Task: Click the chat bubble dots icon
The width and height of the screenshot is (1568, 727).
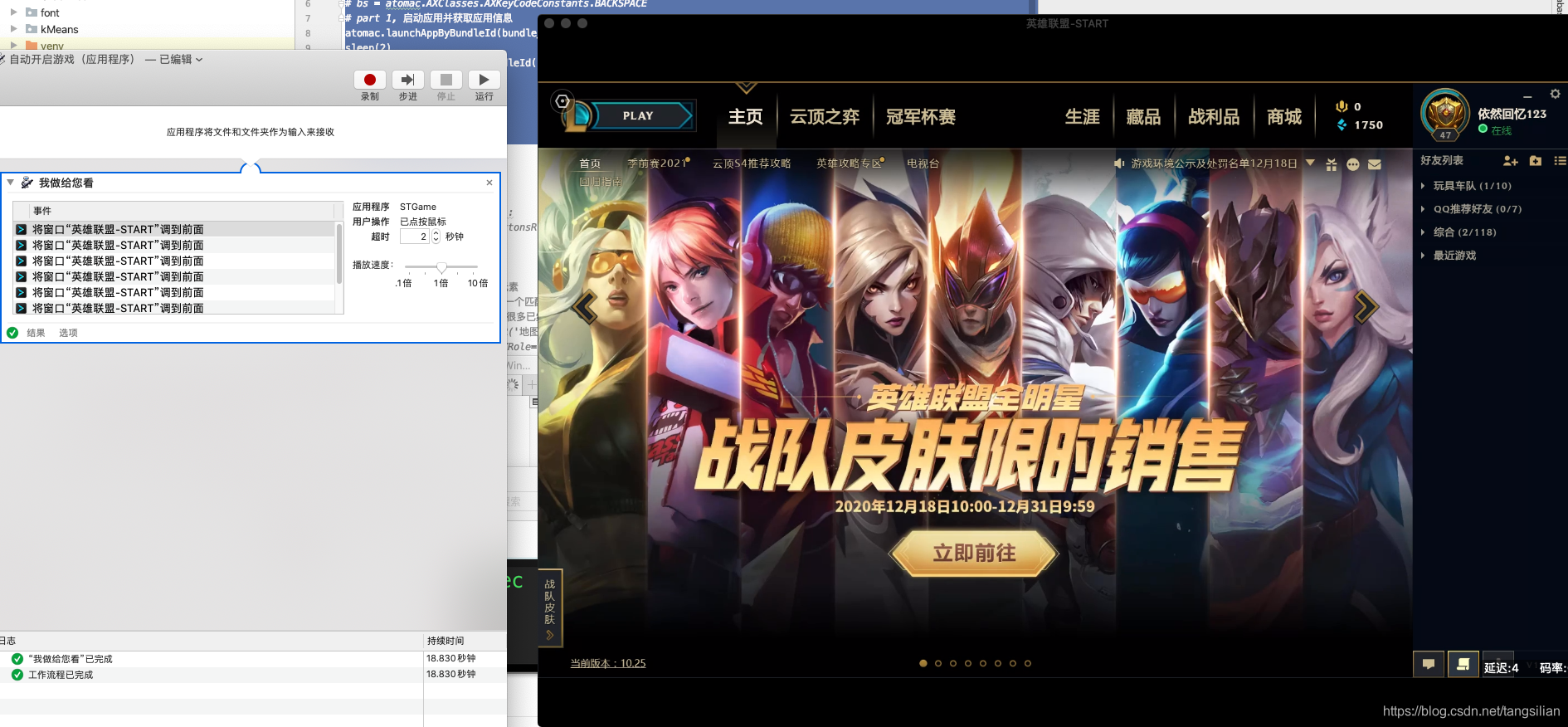Action: 1353,164
